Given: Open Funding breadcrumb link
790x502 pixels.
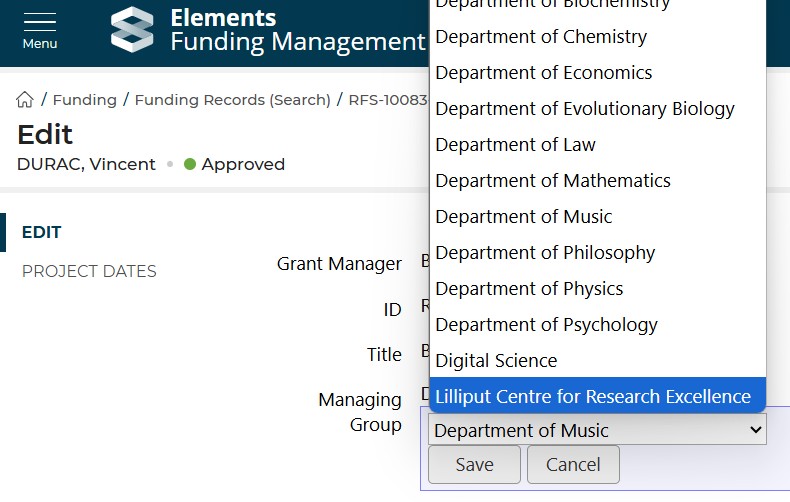Looking at the screenshot, I should click(84, 100).
